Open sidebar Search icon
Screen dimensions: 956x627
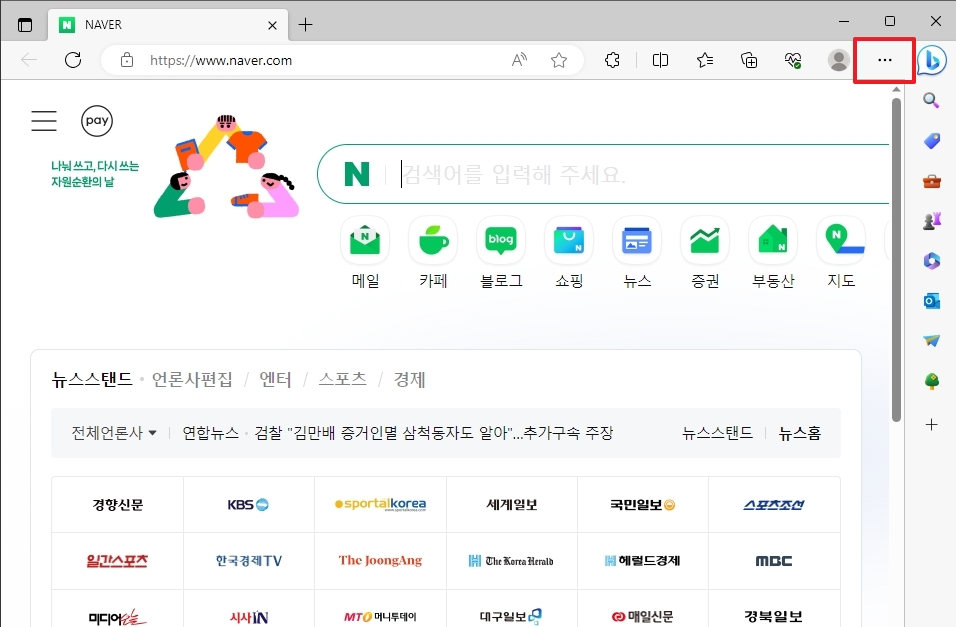[x=931, y=100]
